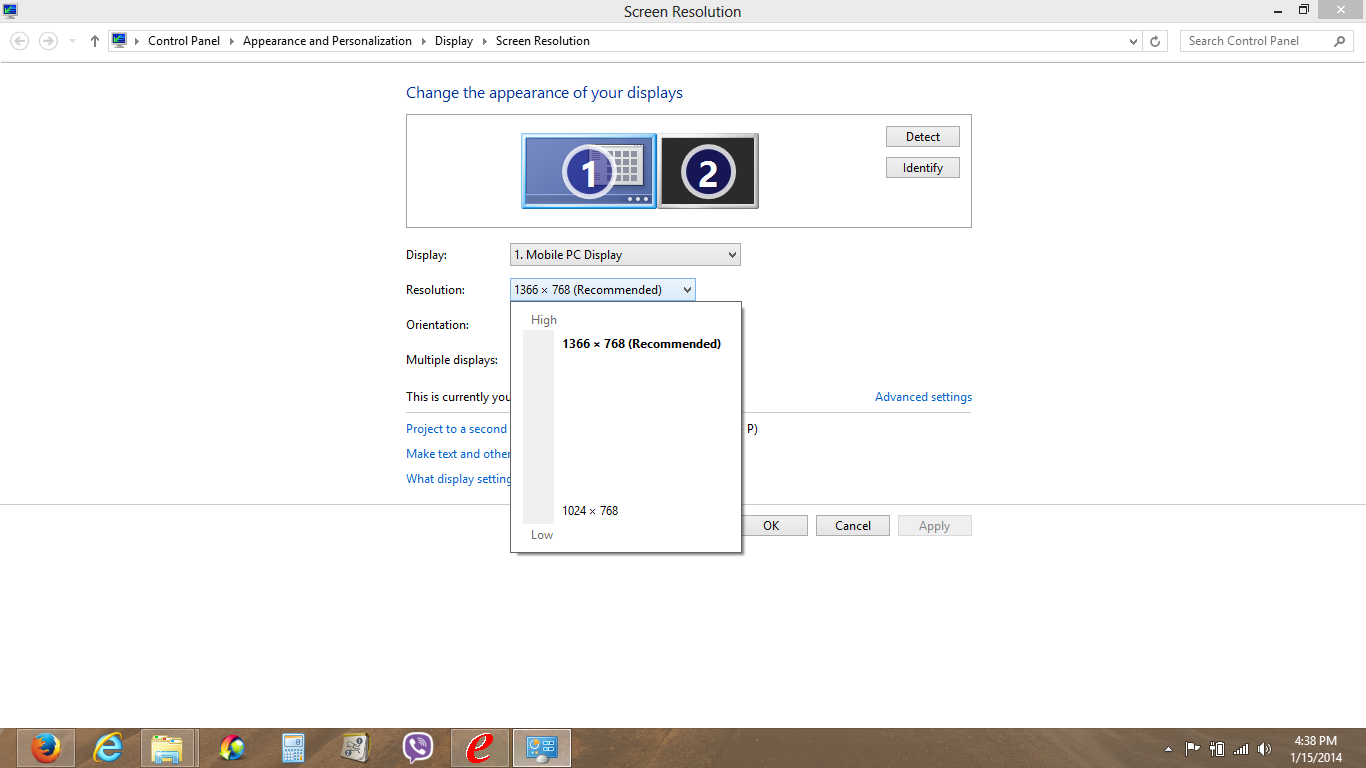Open the Display dropdown list
The height and width of the screenshot is (768, 1366).
(625, 255)
